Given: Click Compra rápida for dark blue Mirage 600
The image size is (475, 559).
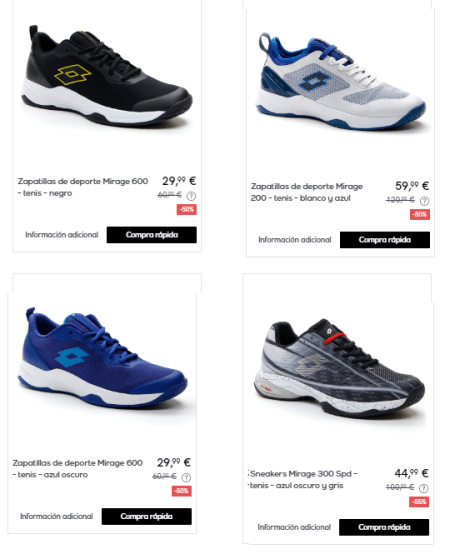Looking at the screenshot, I should (147, 517).
